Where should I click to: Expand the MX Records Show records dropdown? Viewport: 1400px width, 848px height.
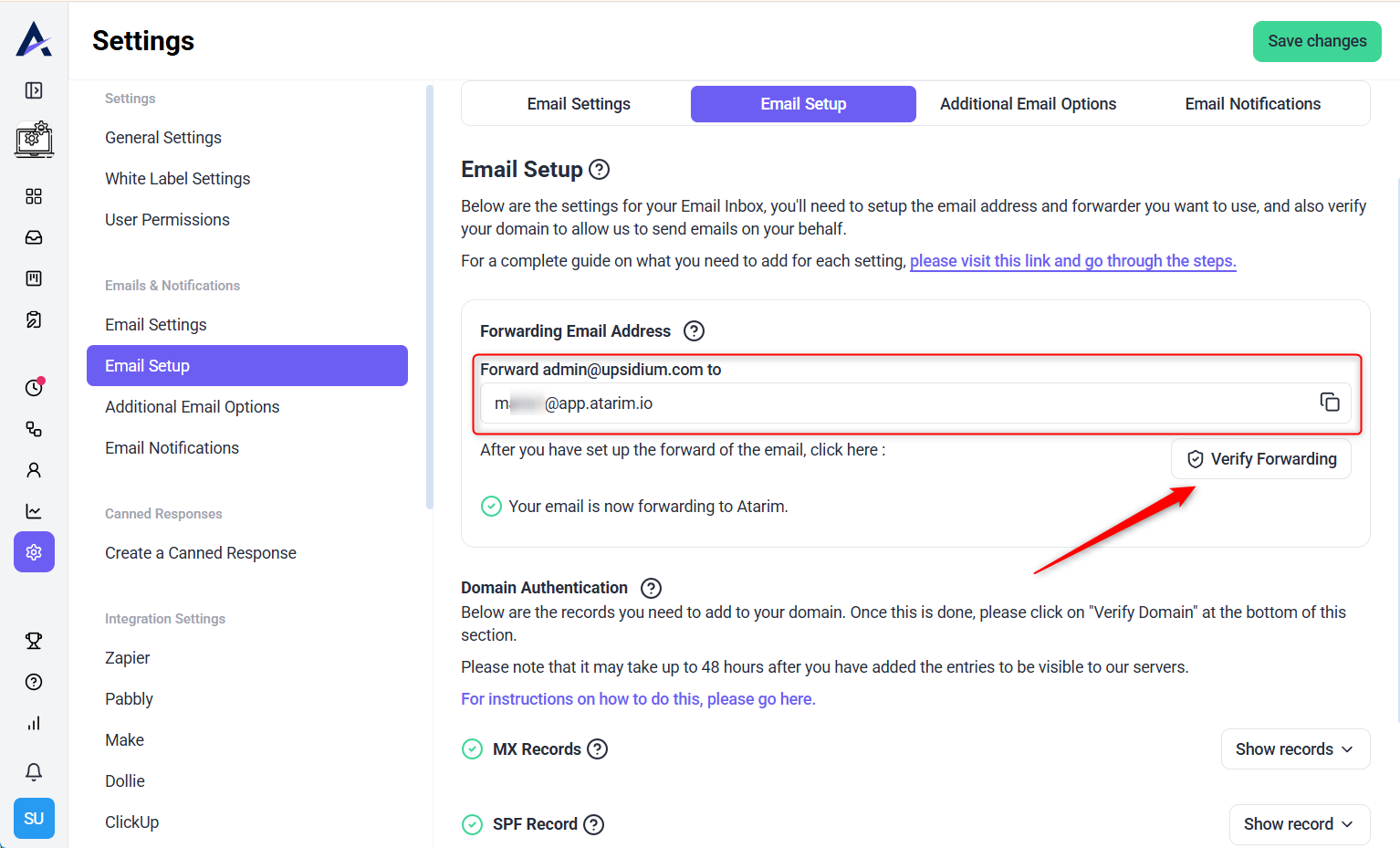click(1295, 749)
